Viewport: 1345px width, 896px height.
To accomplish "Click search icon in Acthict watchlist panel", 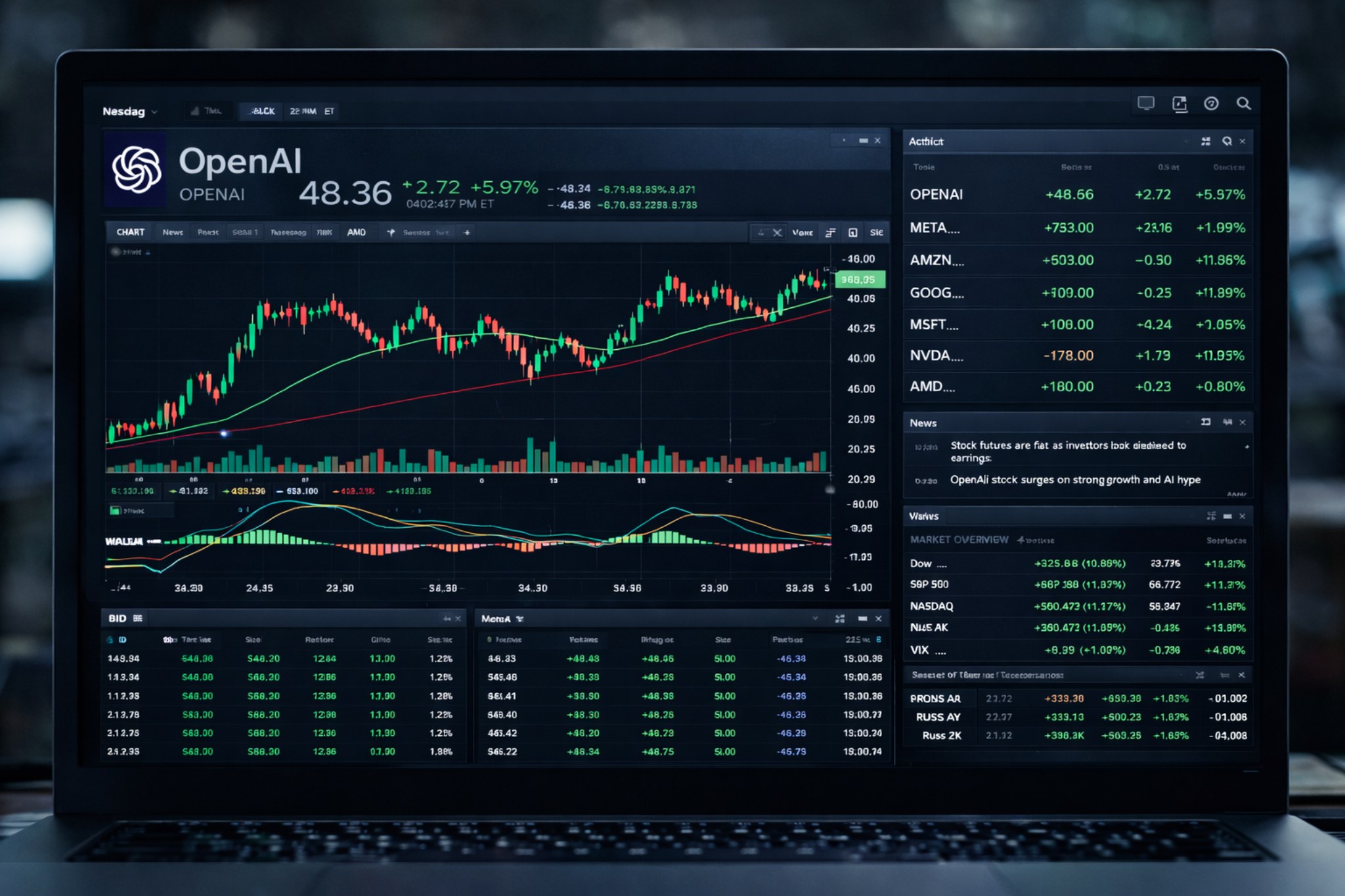I will pyautogui.click(x=1226, y=141).
